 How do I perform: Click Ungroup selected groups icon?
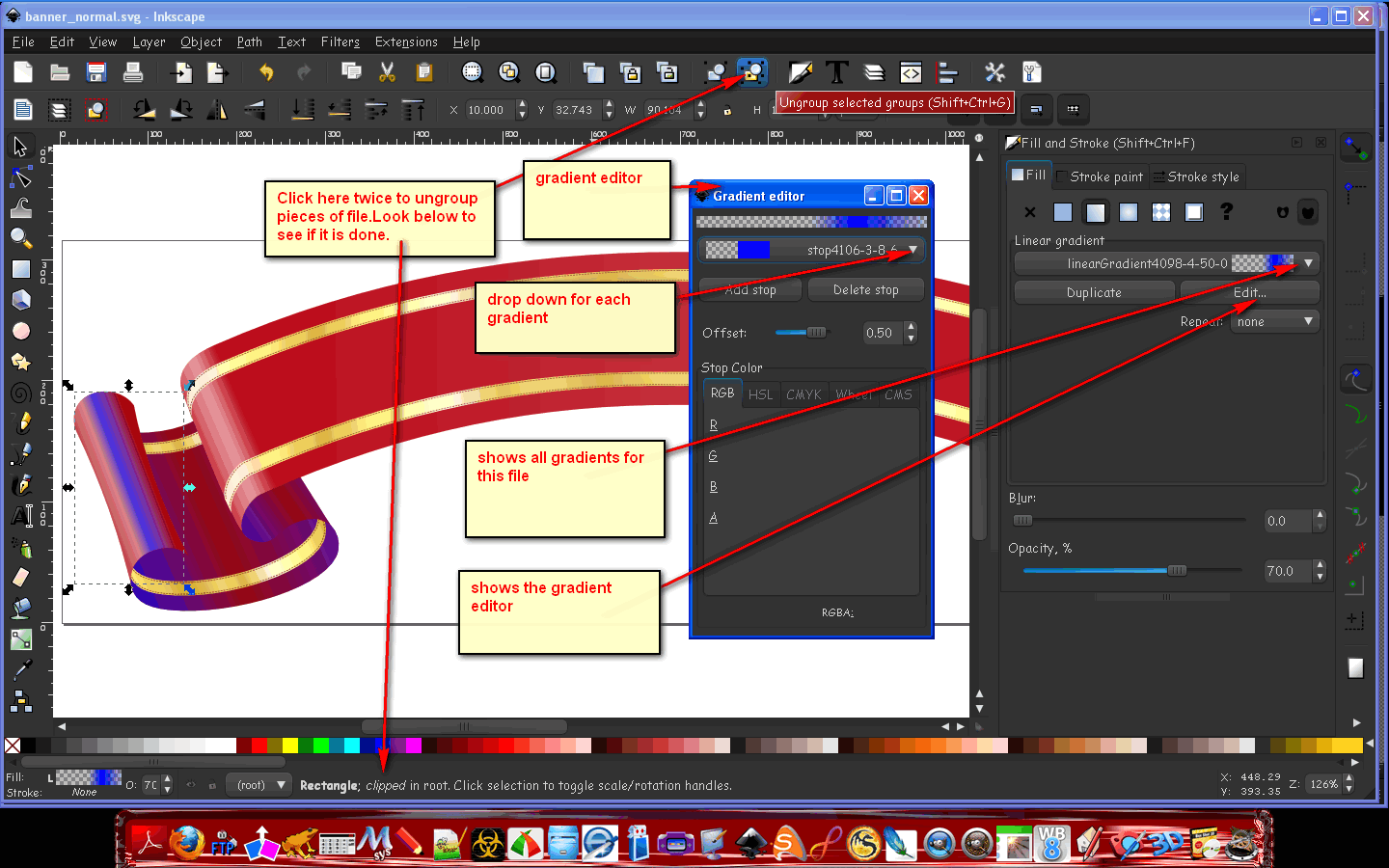(x=751, y=72)
